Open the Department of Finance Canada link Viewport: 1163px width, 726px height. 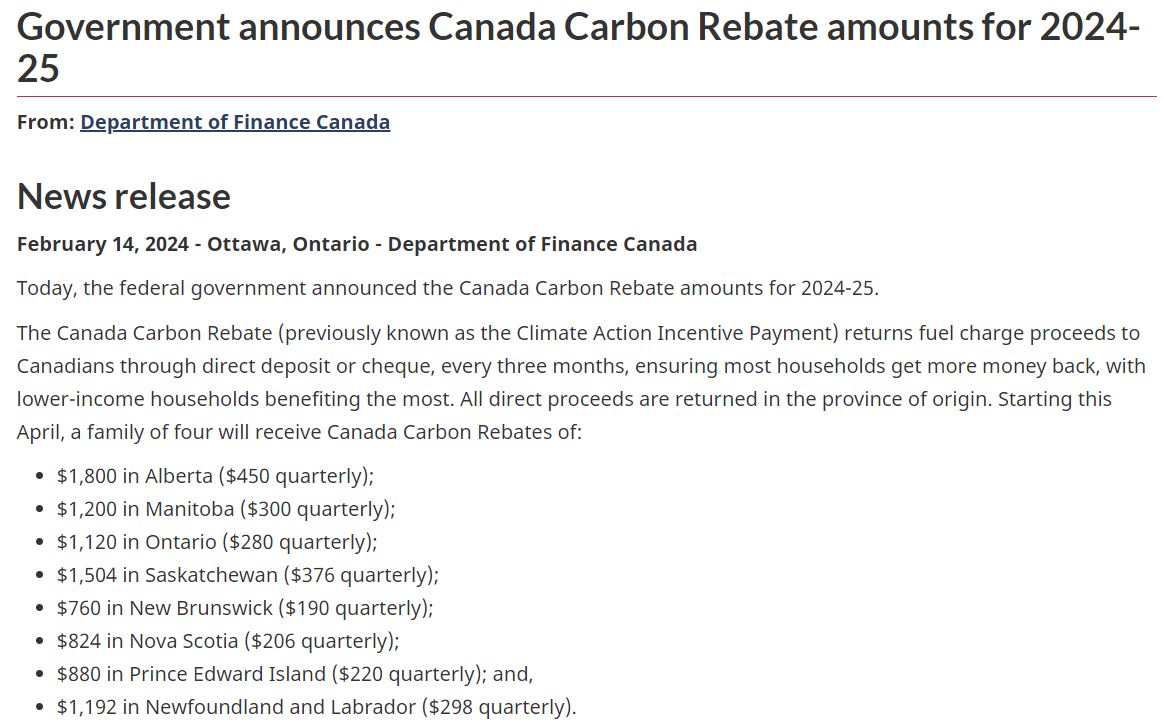(235, 122)
